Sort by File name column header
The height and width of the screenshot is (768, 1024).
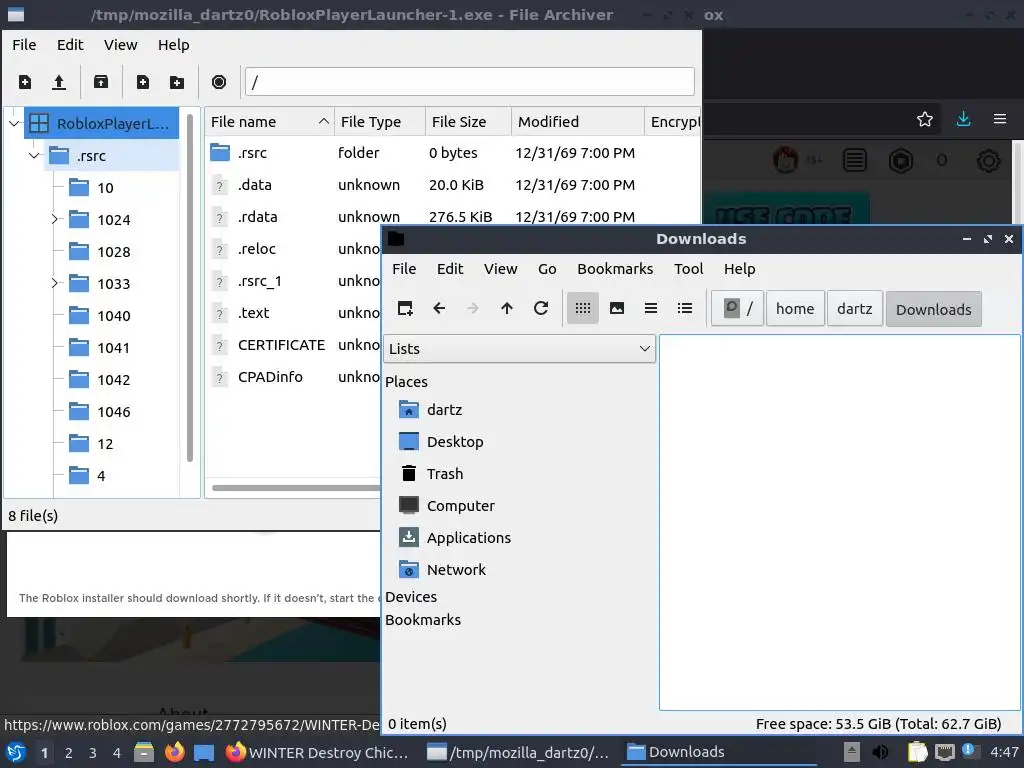[269, 122]
